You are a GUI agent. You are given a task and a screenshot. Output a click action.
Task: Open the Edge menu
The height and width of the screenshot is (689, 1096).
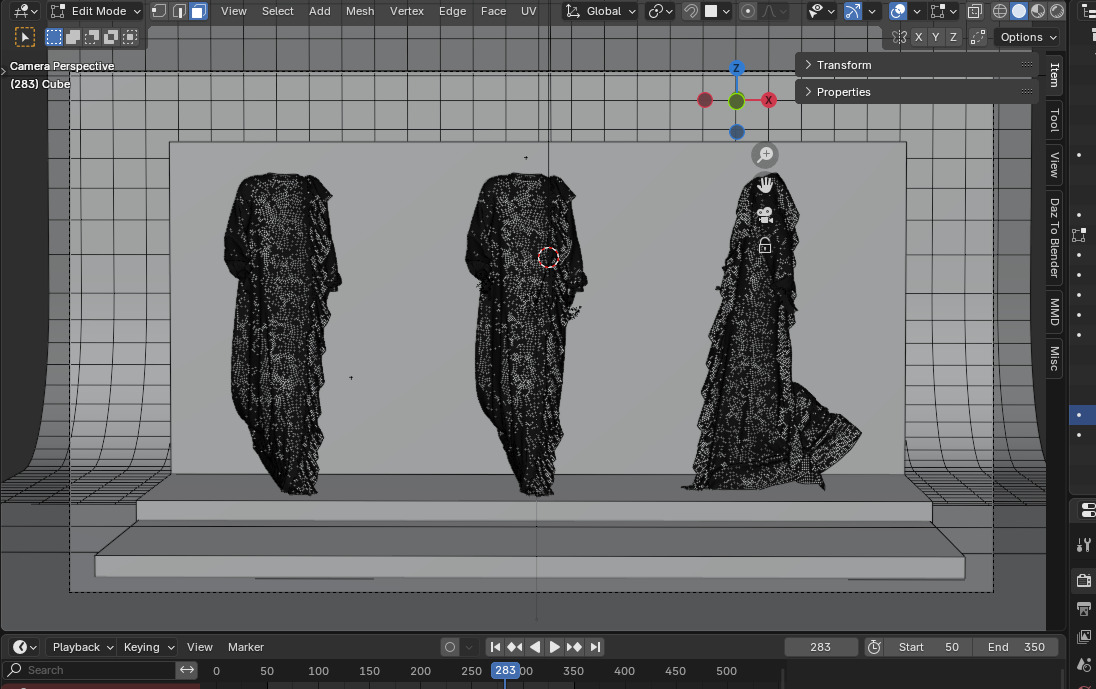452,11
